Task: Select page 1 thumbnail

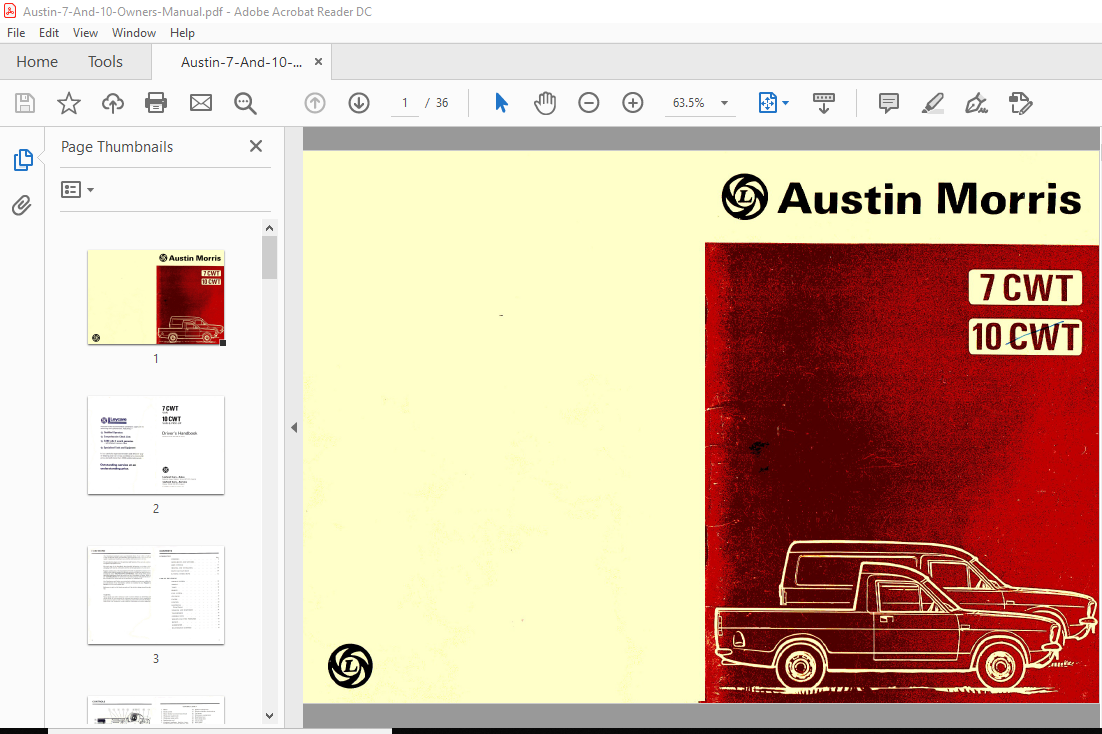Action: [x=156, y=297]
